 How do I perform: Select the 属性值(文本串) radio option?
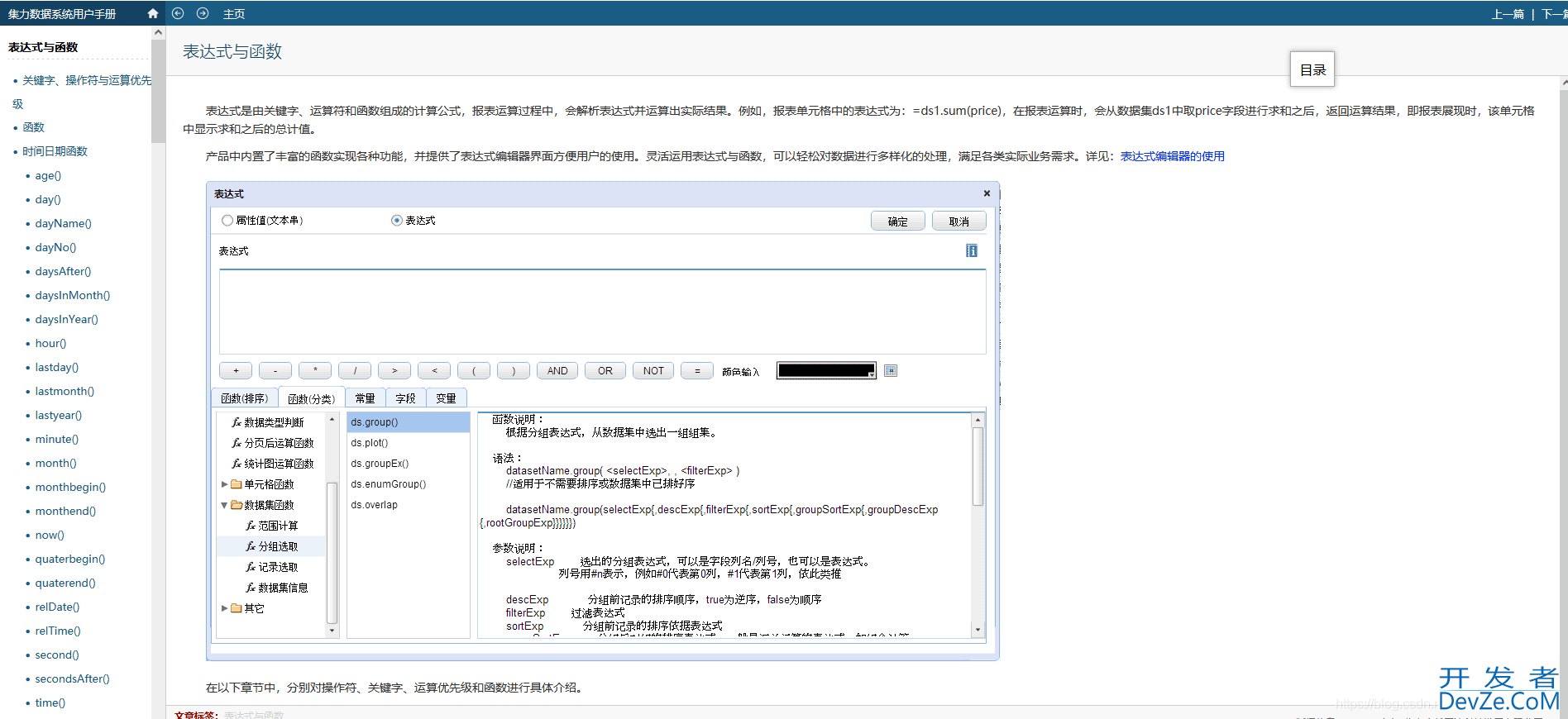tap(227, 221)
